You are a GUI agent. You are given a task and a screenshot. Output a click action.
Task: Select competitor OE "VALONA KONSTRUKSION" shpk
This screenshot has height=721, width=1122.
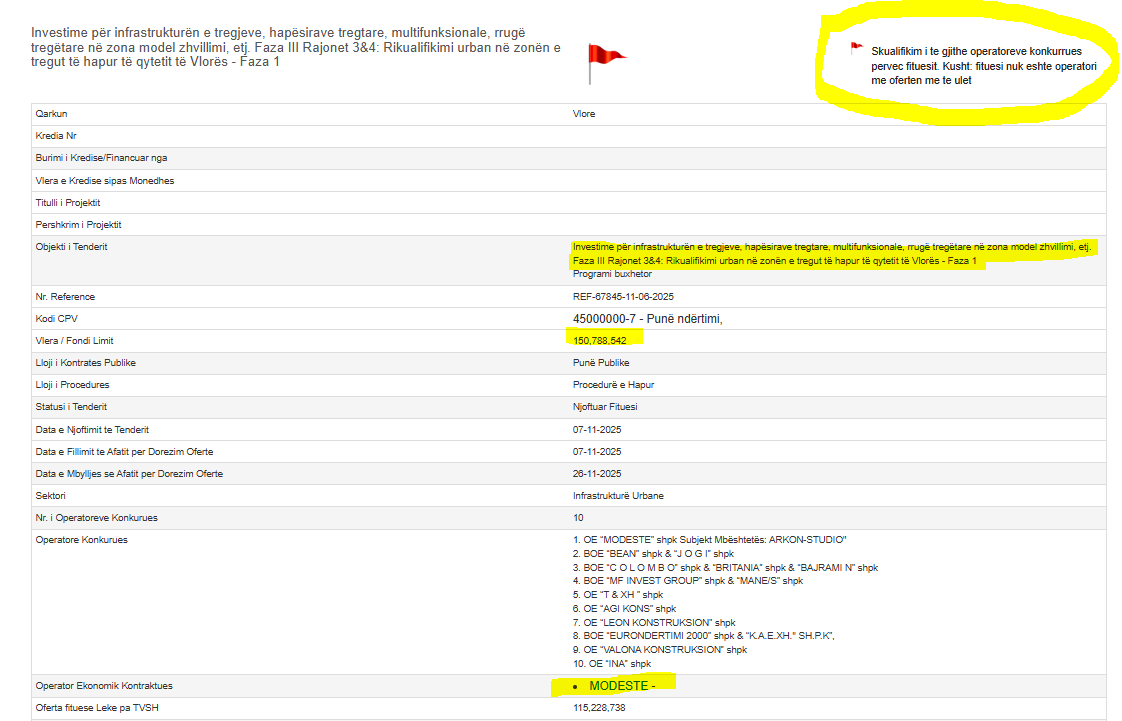click(x=660, y=650)
